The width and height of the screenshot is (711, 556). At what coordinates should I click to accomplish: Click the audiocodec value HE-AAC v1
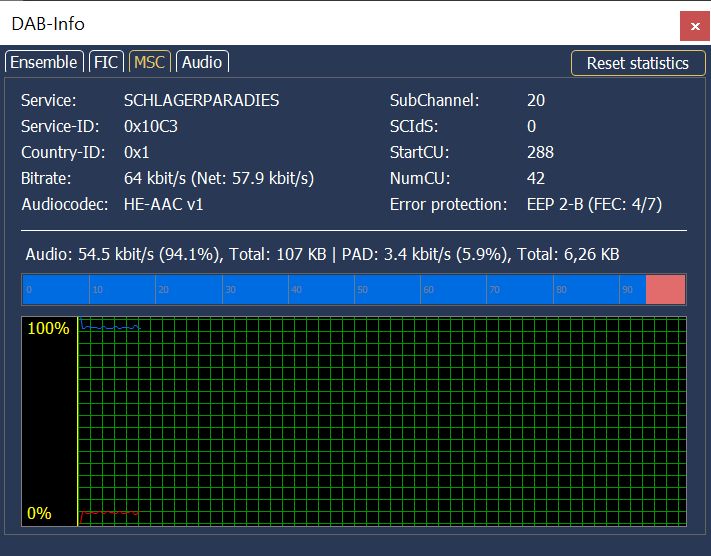point(168,205)
